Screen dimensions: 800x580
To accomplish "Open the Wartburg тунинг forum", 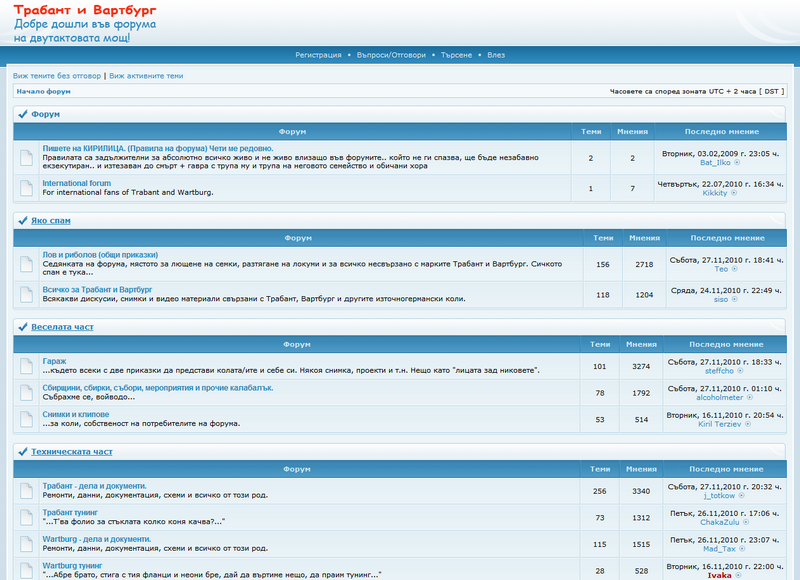I will [x=72, y=566].
